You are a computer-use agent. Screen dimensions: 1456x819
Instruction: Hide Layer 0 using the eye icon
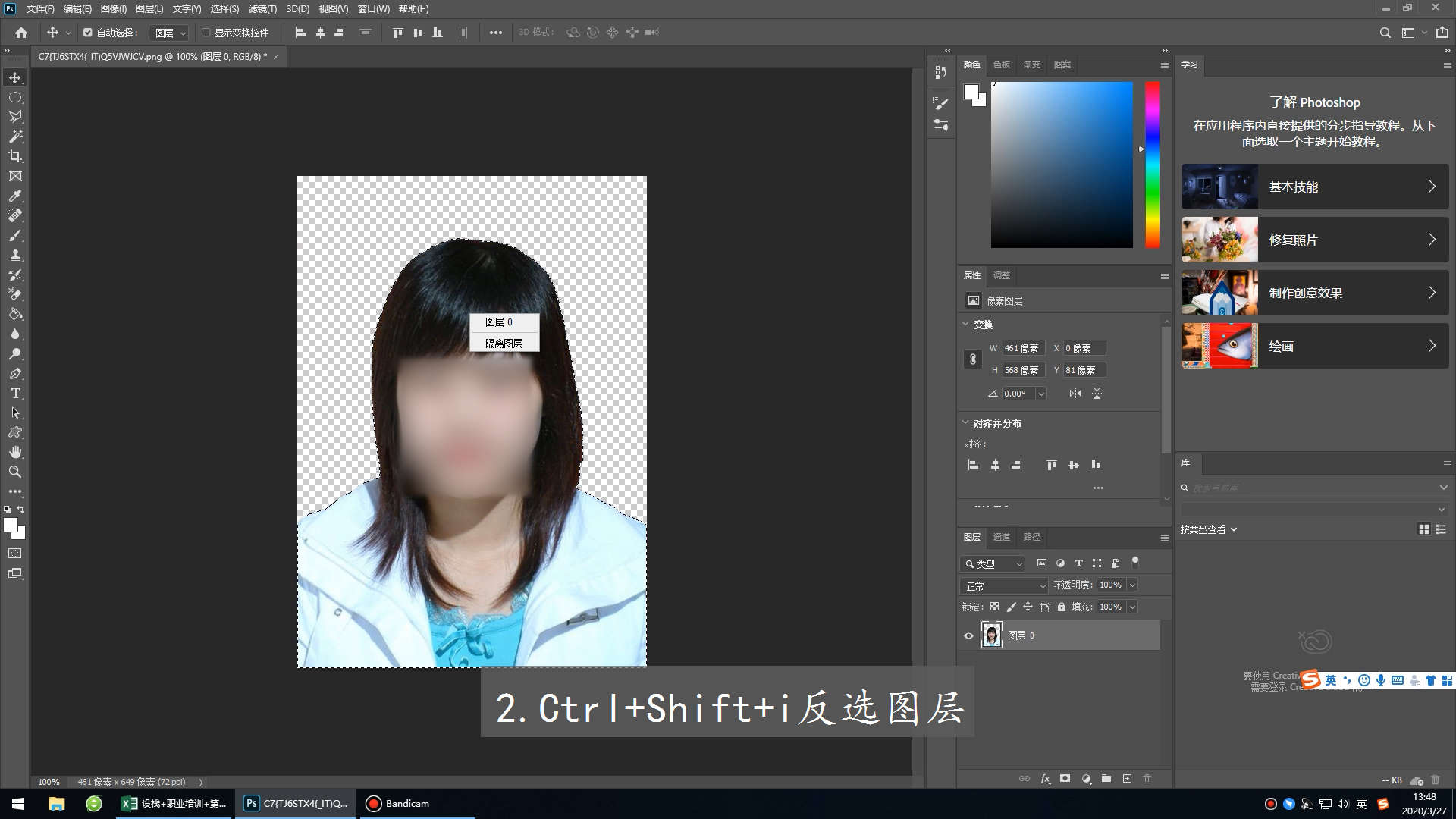[968, 635]
